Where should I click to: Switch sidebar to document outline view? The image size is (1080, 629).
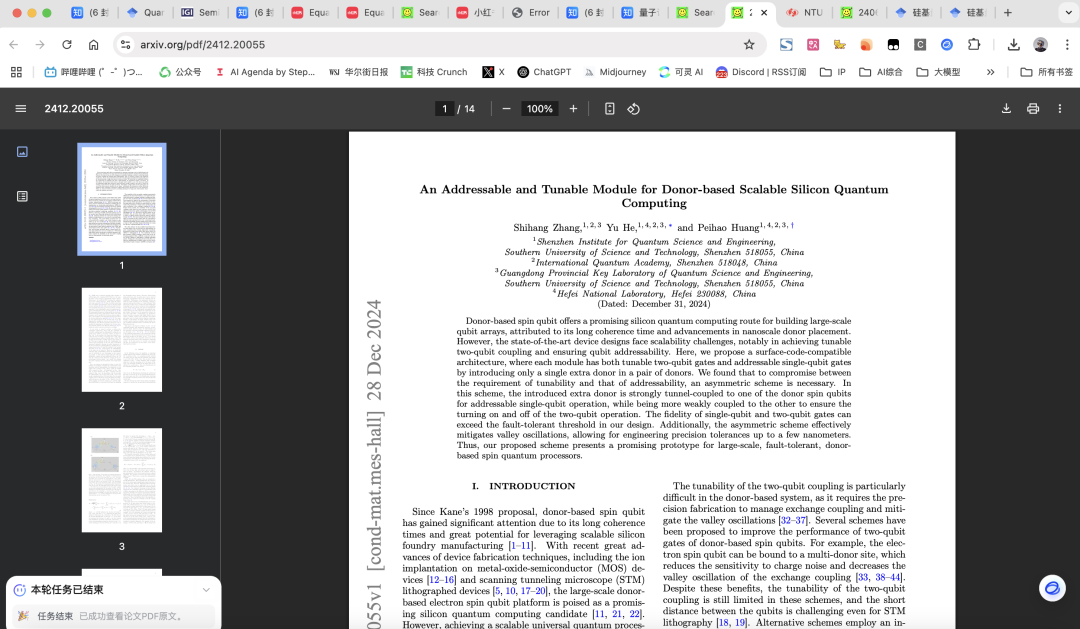click(x=22, y=196)
